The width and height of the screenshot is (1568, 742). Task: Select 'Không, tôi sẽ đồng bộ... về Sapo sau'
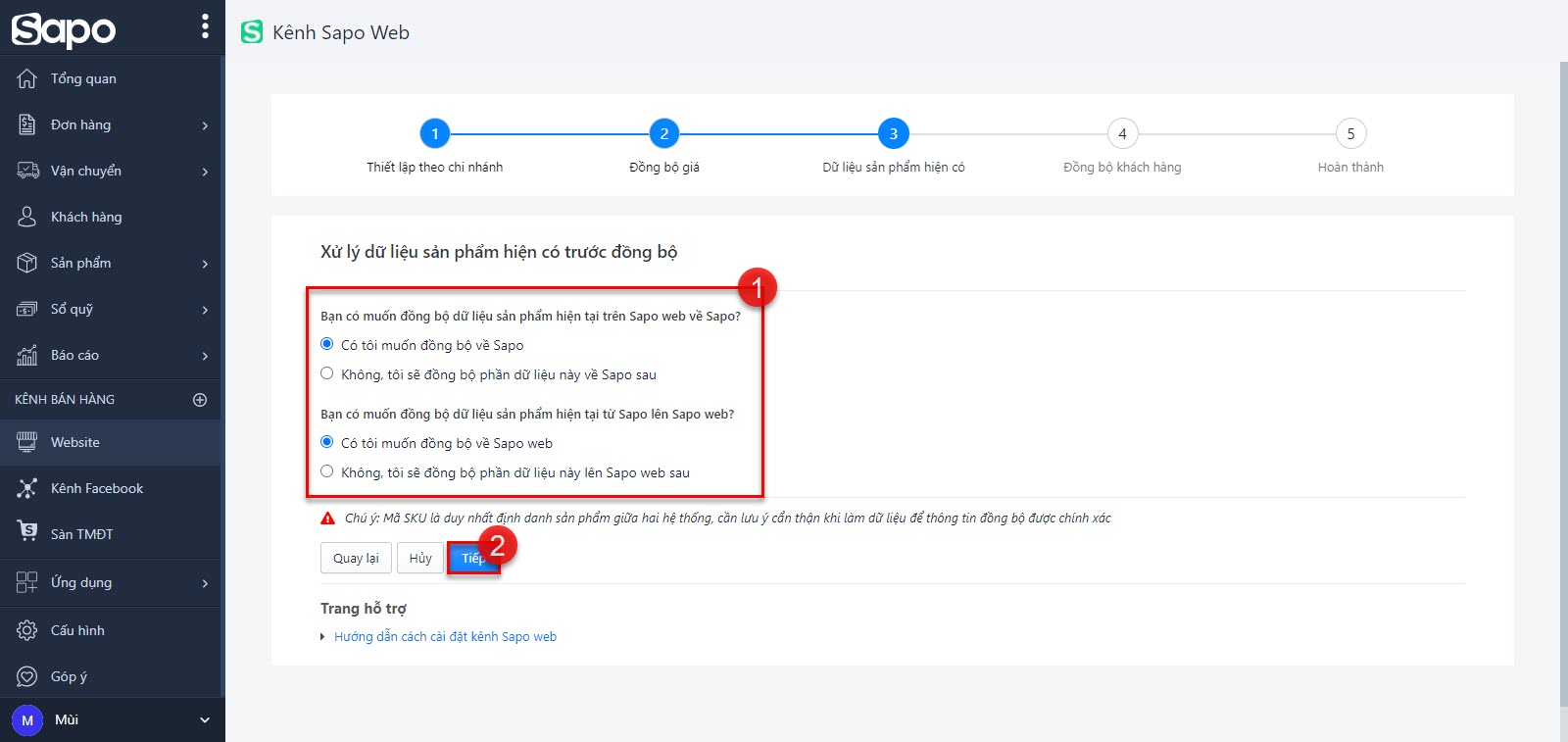(x=327, y=373)
